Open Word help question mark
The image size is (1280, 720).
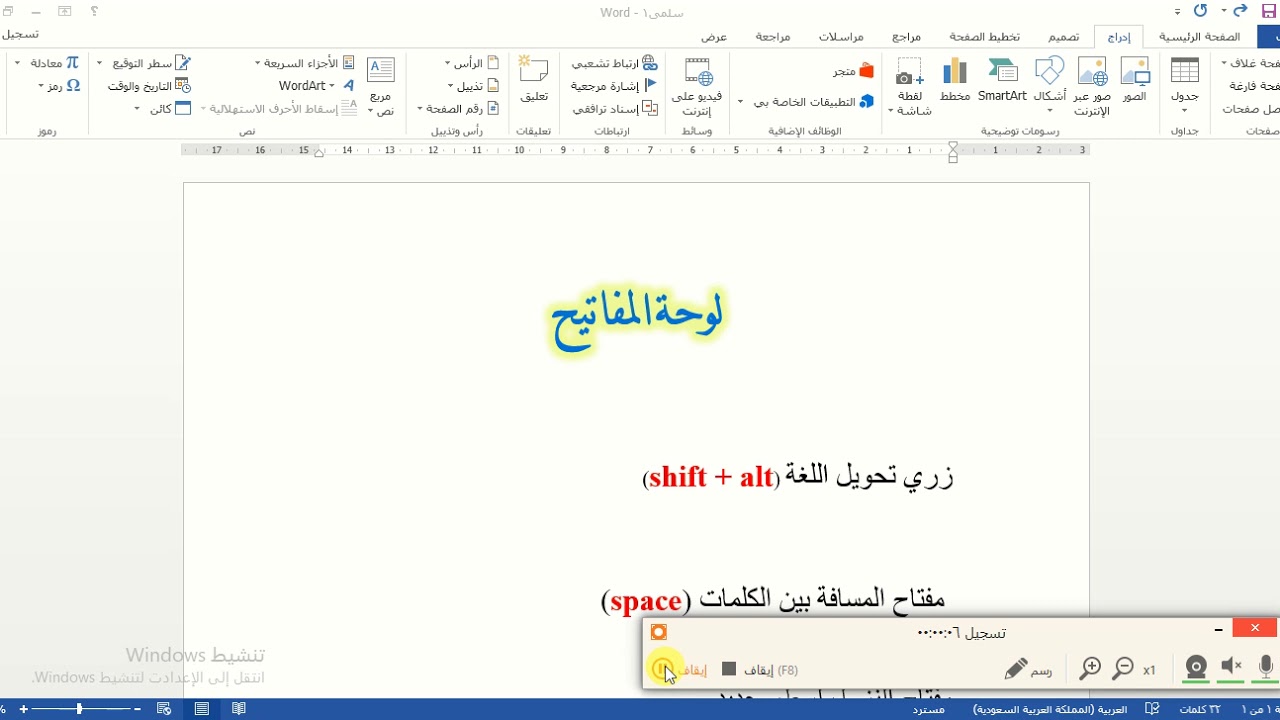(x=94, y=12)
